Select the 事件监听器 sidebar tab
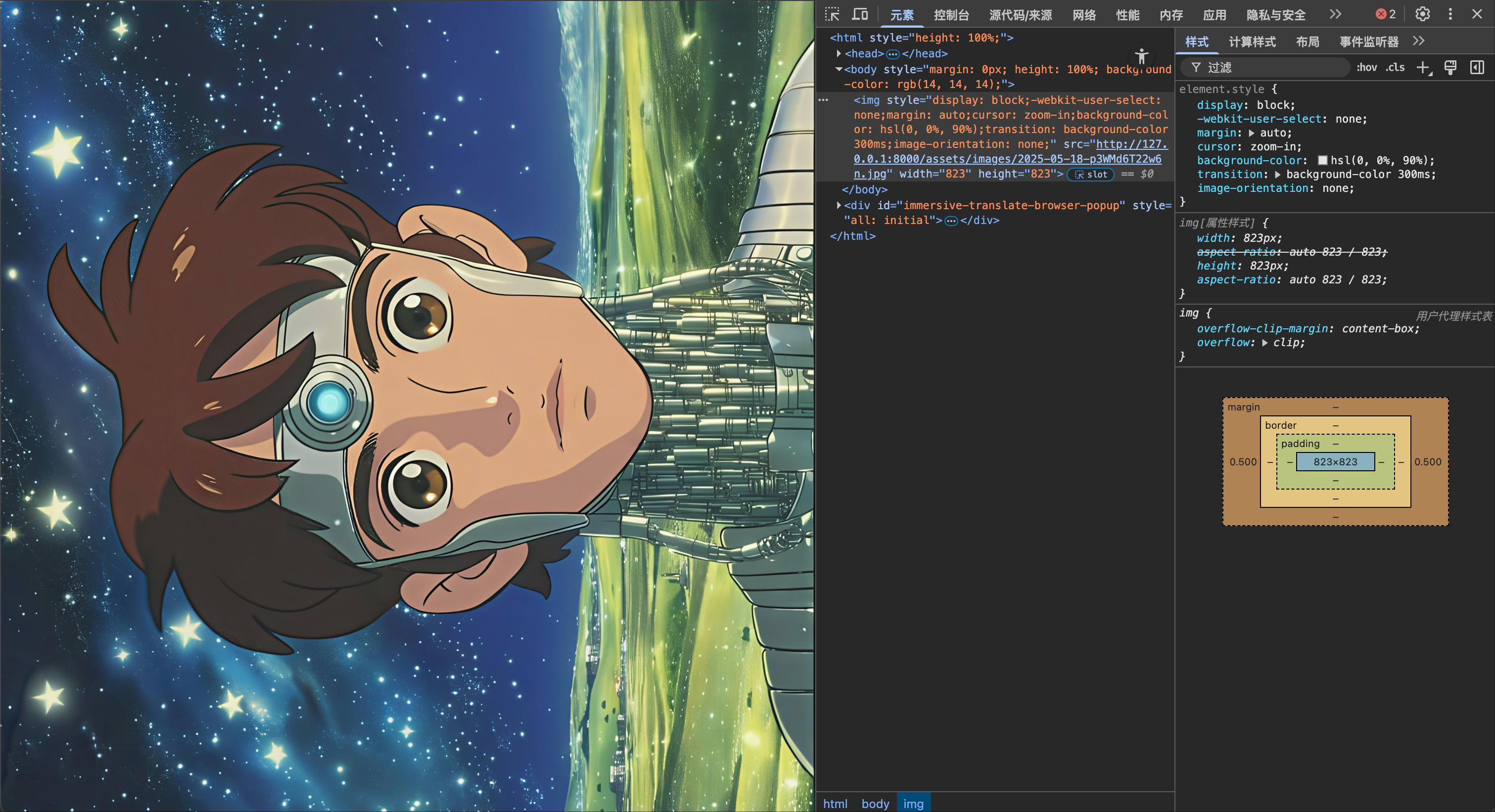 tap(1368, 42)
